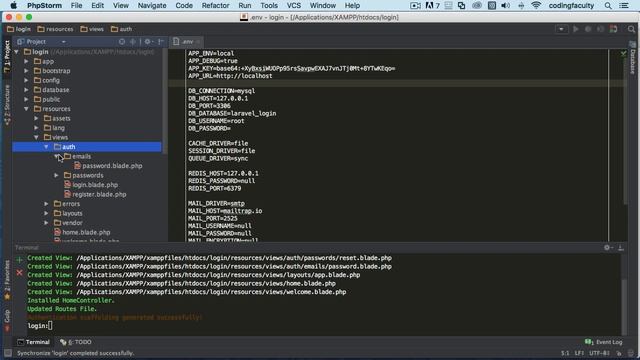
Task: Collapse the login root folder
Action: tap(16, 52)
